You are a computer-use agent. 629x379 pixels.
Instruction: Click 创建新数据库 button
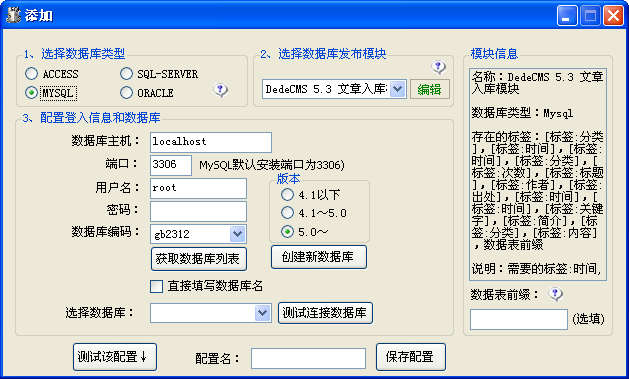319,257
